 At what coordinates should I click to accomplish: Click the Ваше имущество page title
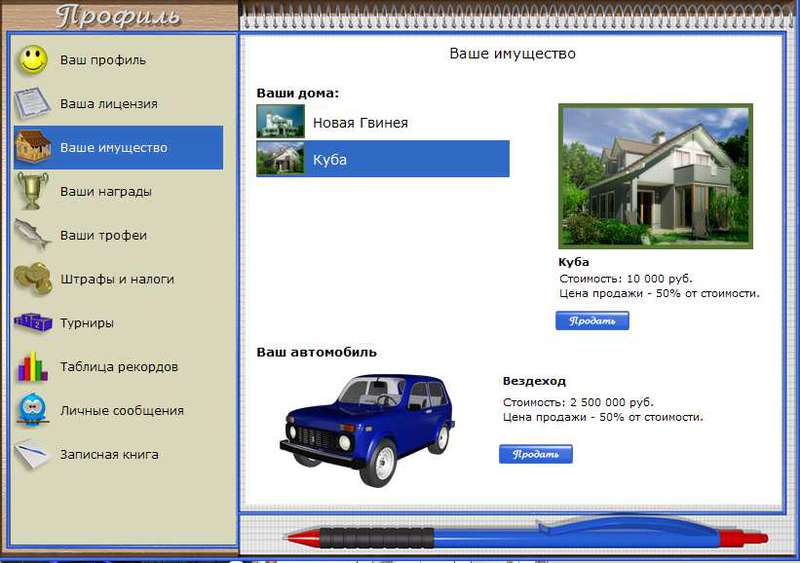click(512, 54)
